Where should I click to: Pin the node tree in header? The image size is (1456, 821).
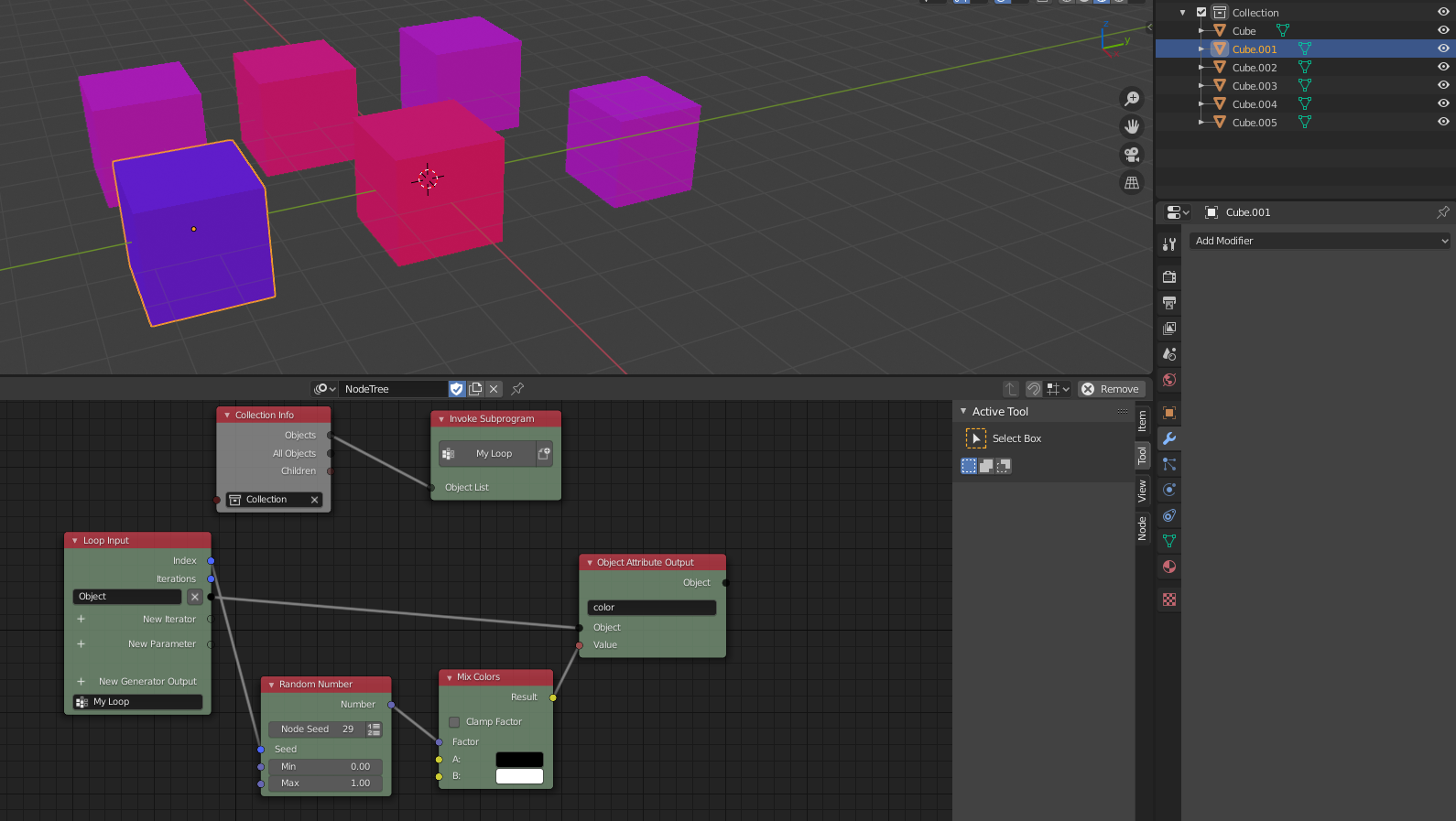click(517, 389)
